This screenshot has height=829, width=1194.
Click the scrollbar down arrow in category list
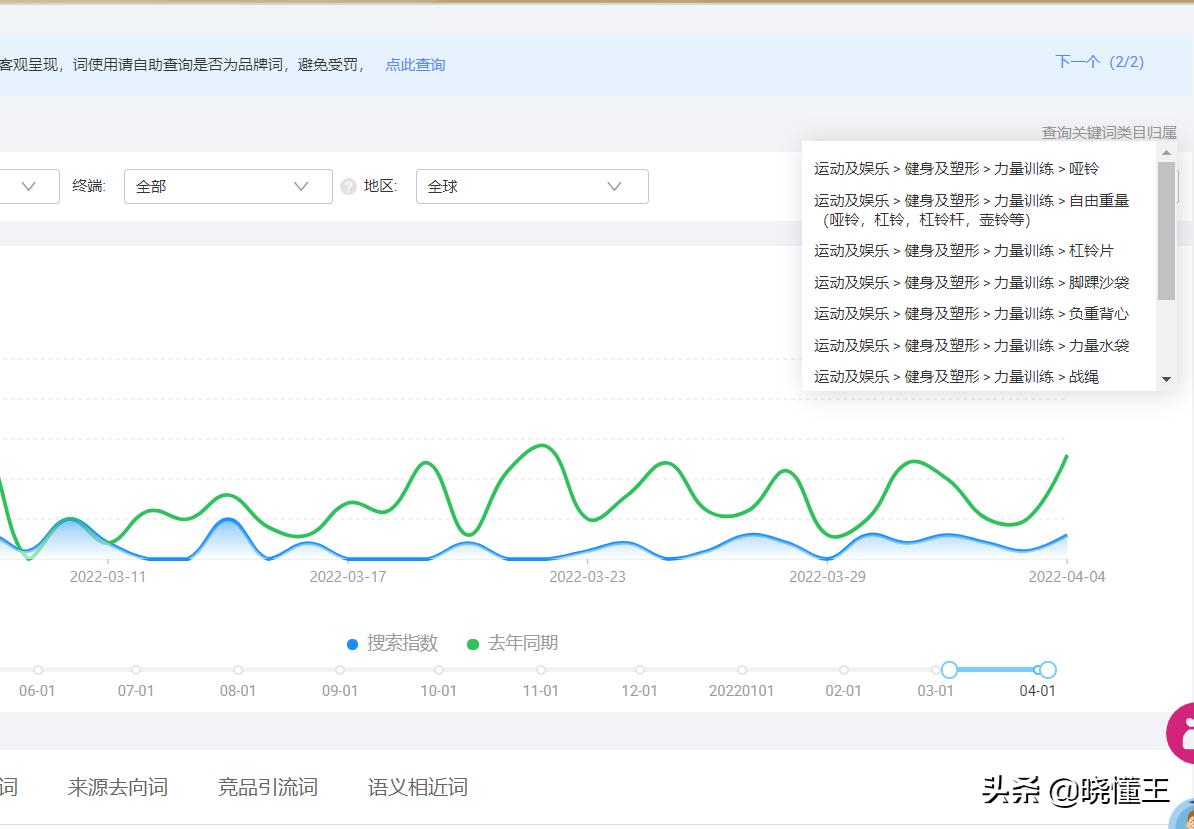tap(1164, 379)
